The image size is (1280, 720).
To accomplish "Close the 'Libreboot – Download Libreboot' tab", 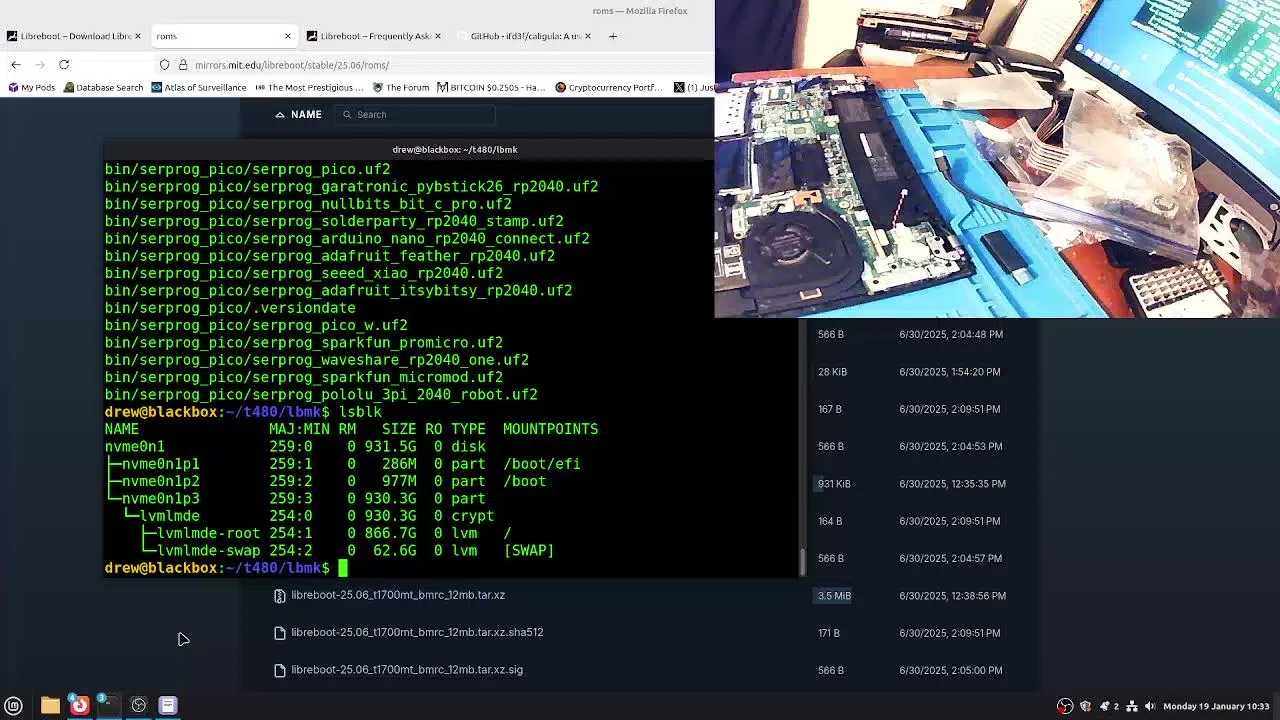I will click(137, 36).
